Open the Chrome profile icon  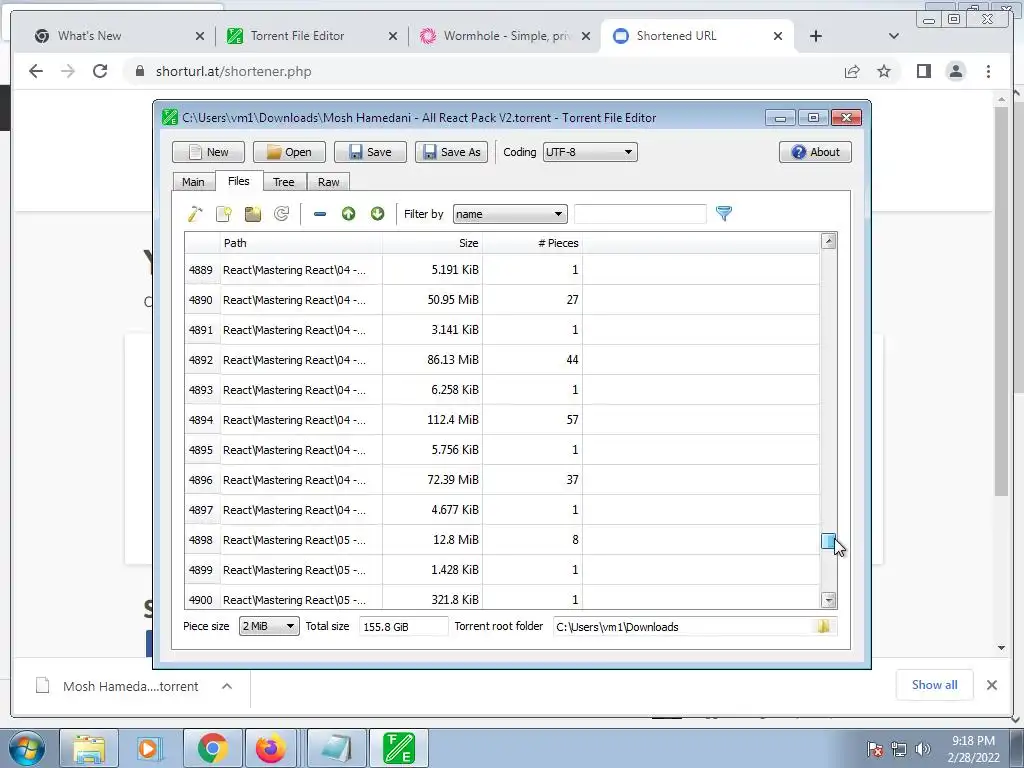click(x=956, y=71)
